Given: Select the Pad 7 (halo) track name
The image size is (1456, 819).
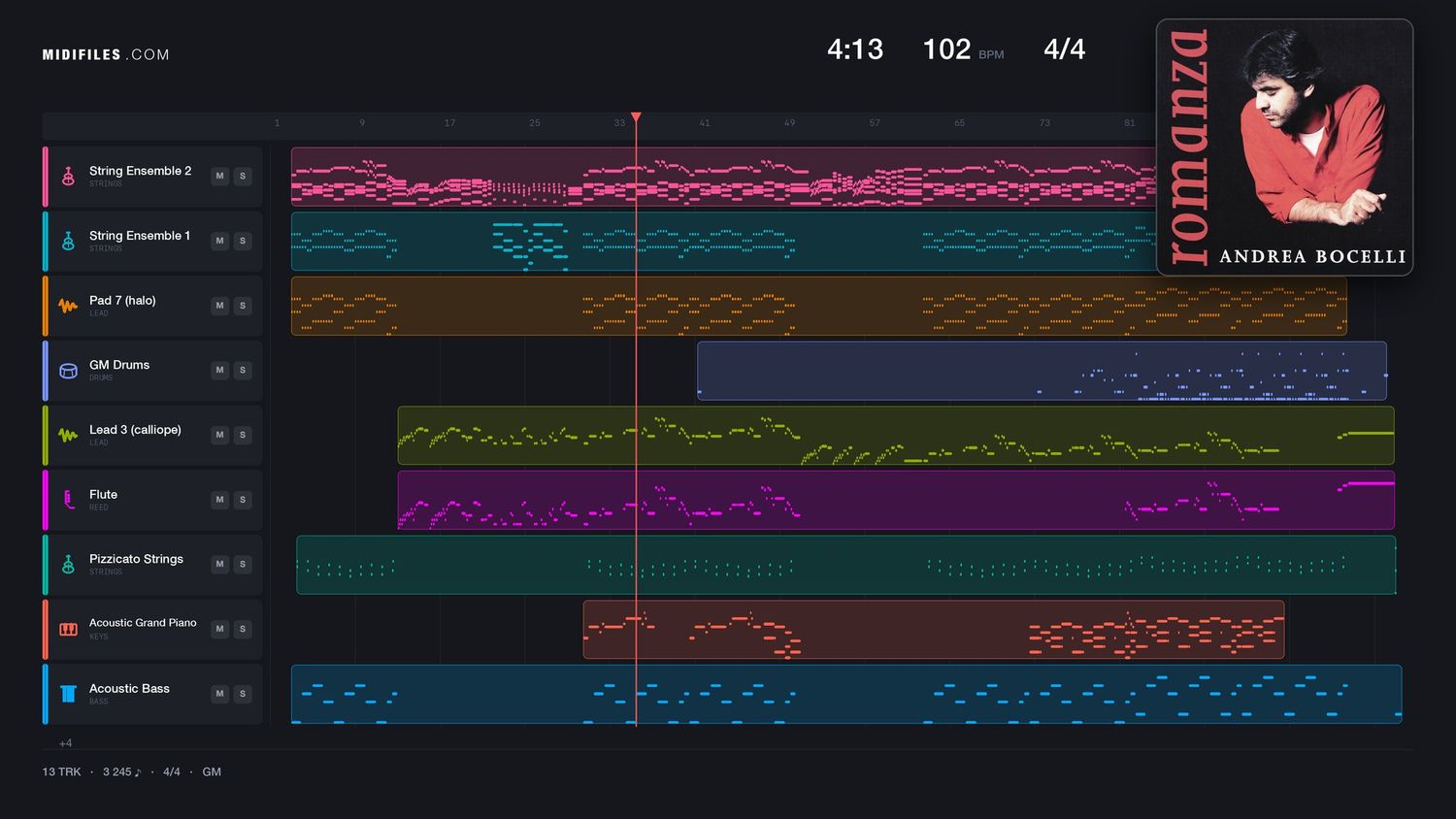Looking at the screenshot, I should 122,301.
